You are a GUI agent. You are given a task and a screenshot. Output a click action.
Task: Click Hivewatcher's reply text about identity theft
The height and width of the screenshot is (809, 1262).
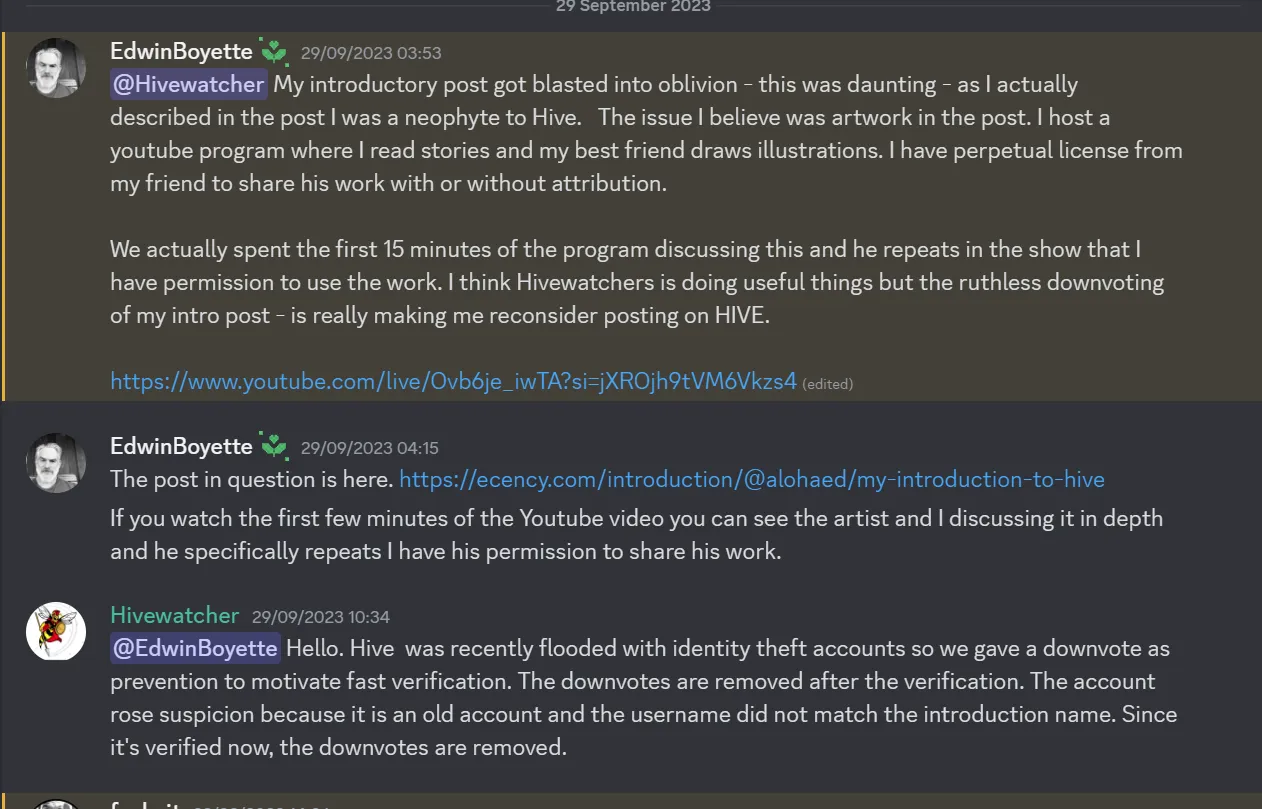coord(643,697)
